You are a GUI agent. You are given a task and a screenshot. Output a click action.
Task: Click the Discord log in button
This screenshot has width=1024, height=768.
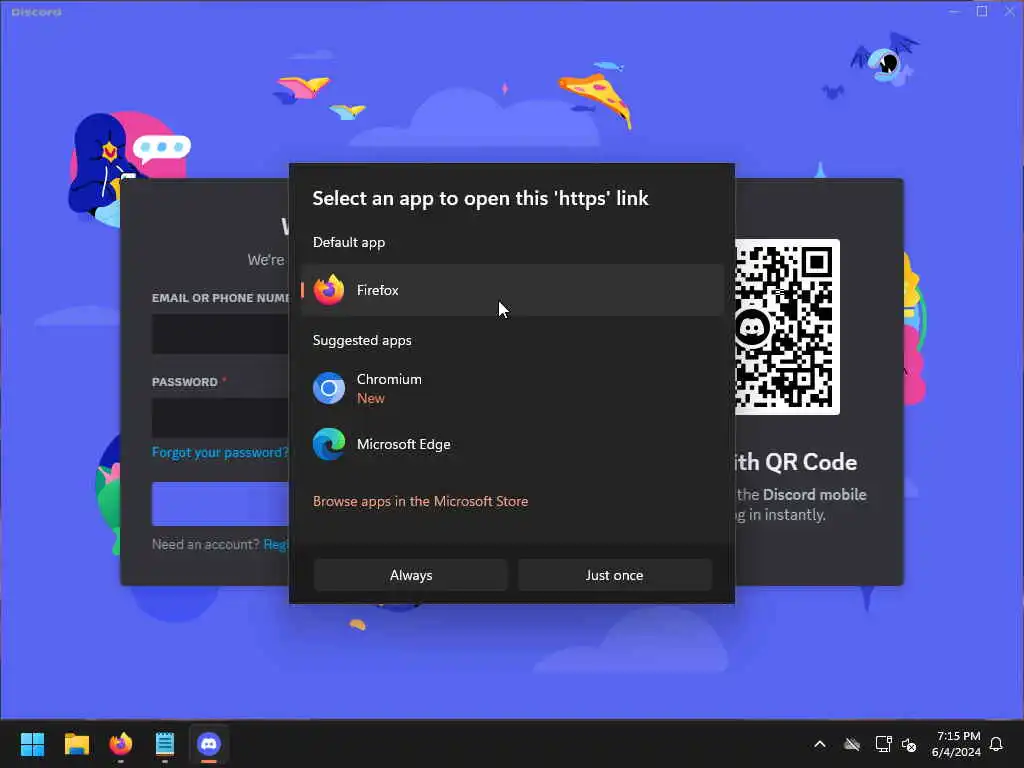(x=221, y=504)
